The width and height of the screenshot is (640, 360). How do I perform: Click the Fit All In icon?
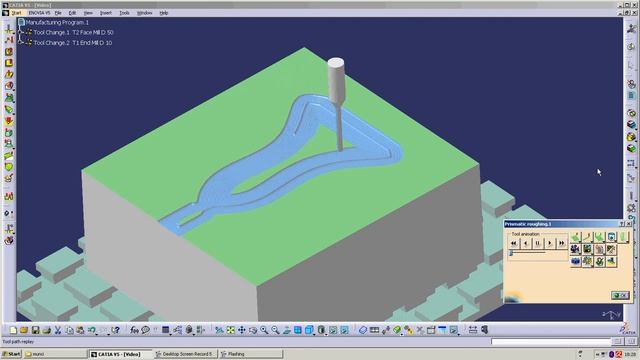231,330
